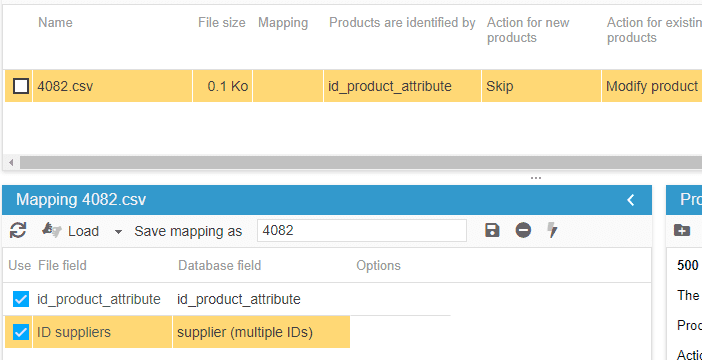Click the Save mapping as input field
702x360 pixels.
click(x=362, y=231)
